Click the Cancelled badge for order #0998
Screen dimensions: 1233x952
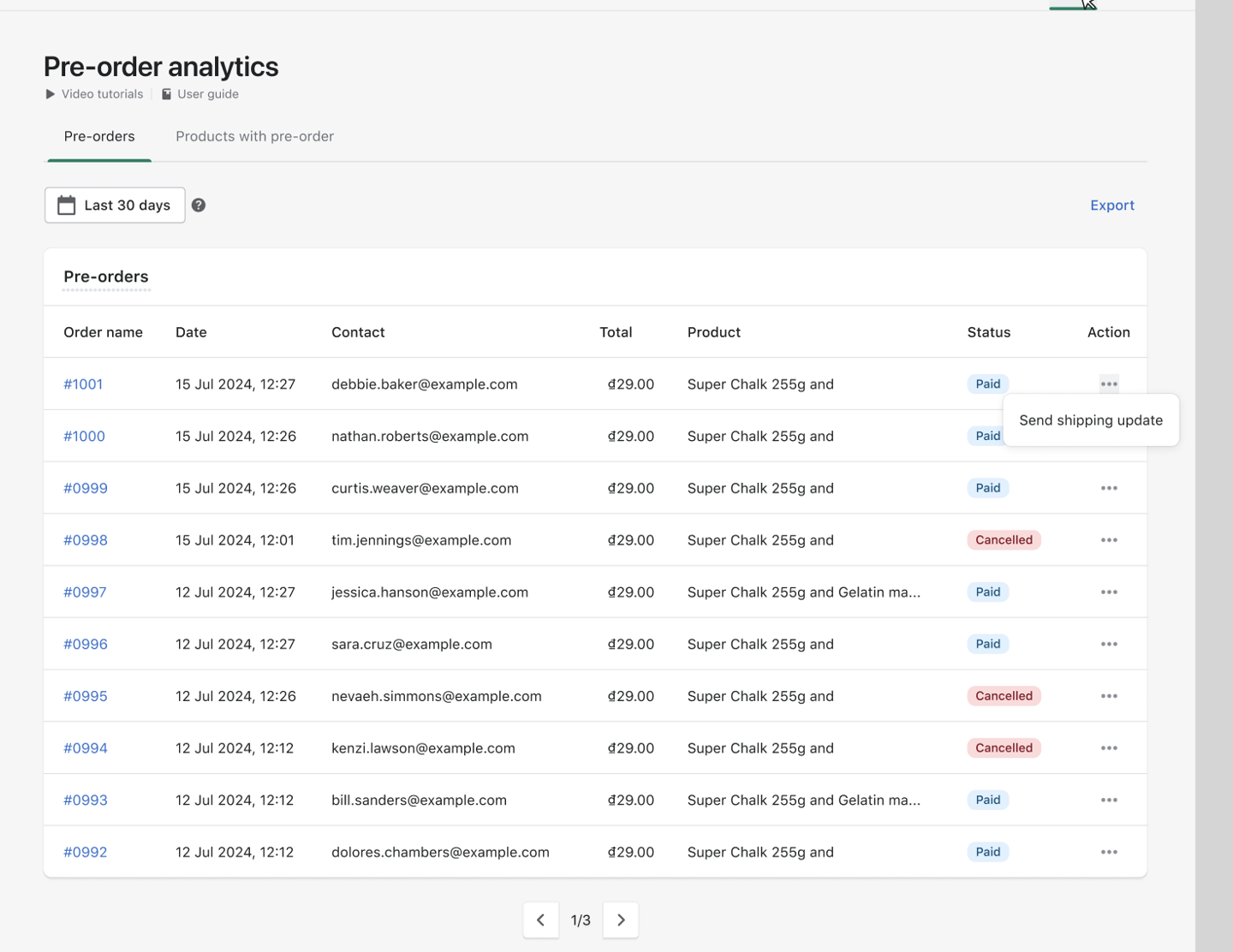[1004, 540]
